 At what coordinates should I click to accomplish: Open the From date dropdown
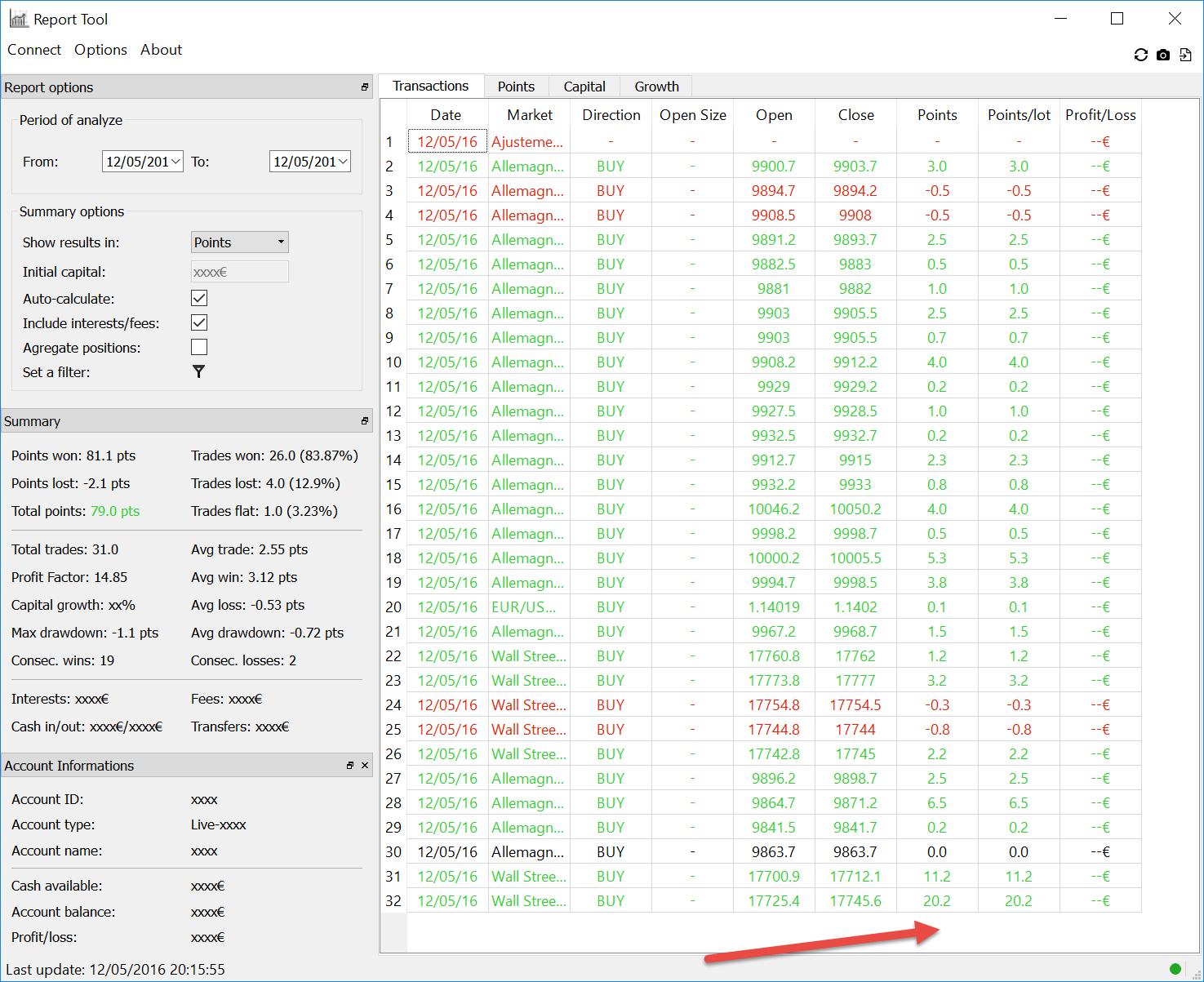[x=175, y=162]
